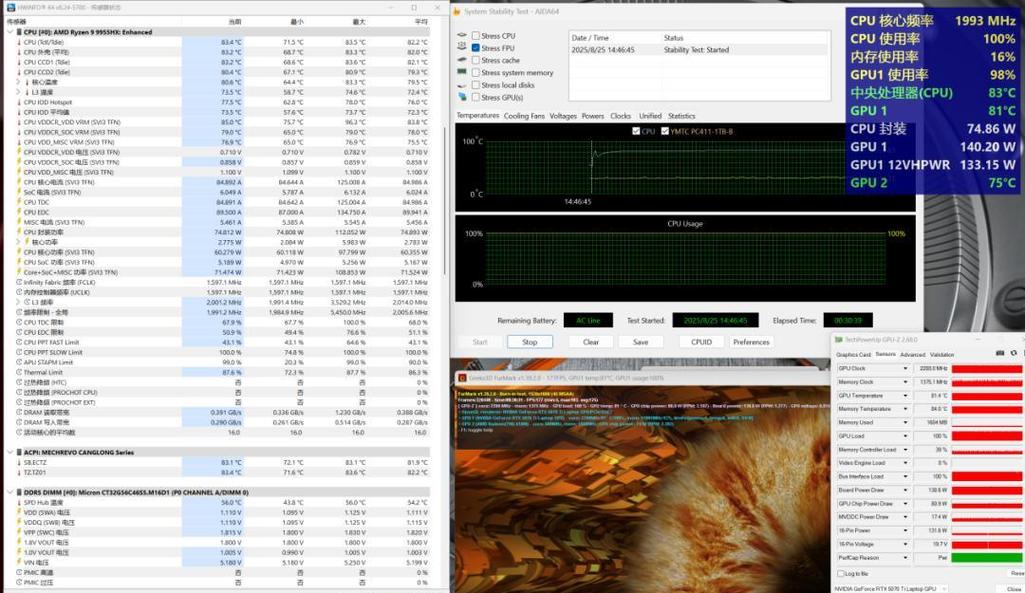The height and width of the screenshot is (593, 1025).
Task: Switch to the Powers tab
Action: [x=593, y=116]
